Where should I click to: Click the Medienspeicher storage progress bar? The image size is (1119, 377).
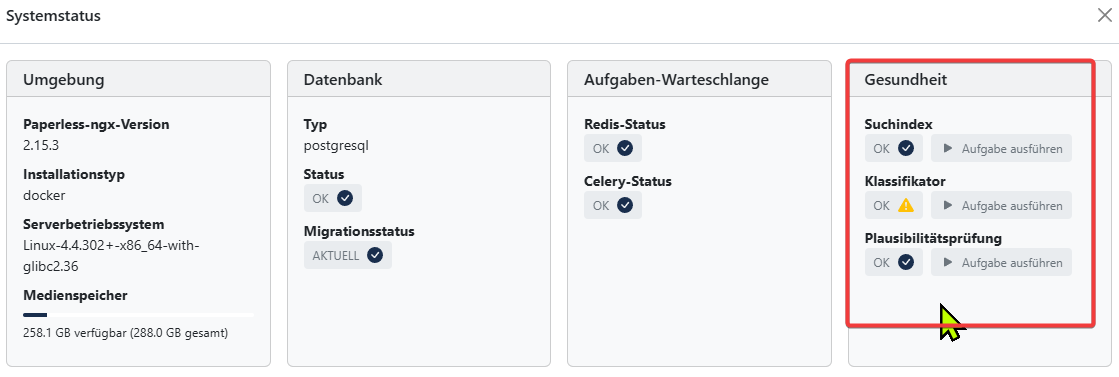[x=138, y=314]
